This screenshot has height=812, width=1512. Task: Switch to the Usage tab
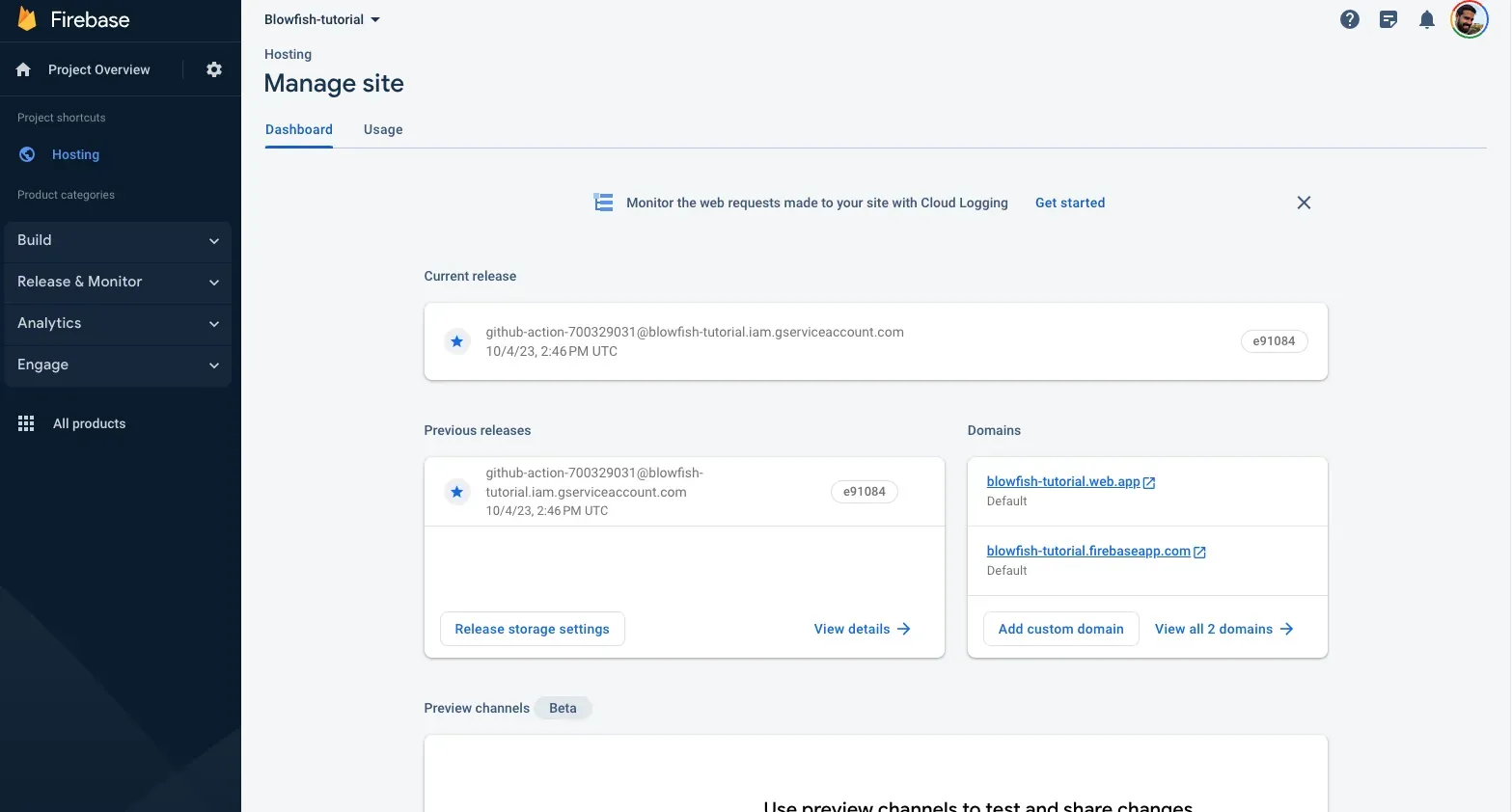coord(382,129)
